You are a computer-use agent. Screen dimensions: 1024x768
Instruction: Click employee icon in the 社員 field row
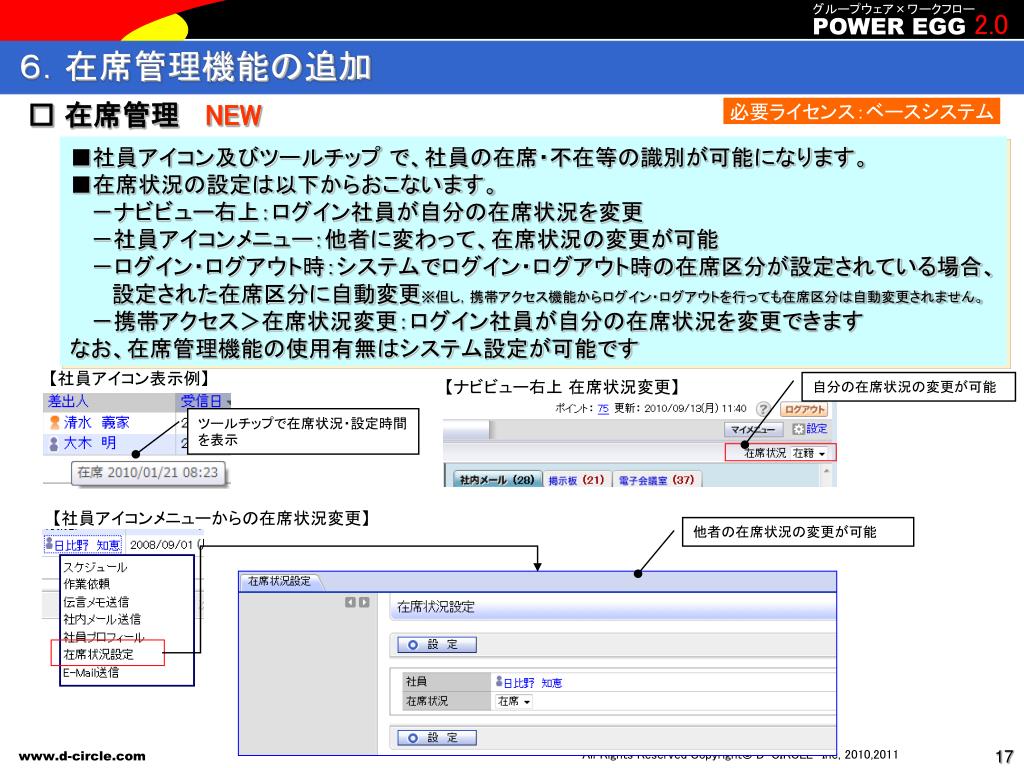(499, 682)
